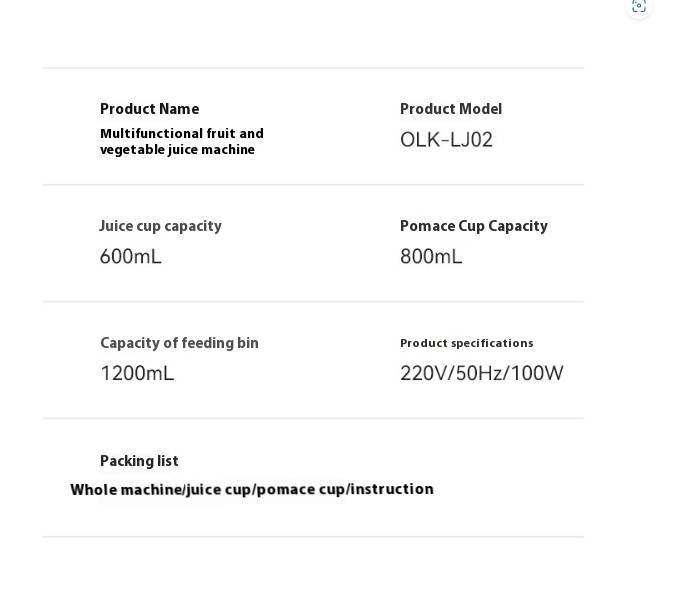The width and height of the screenshot is (693, 592).
Task: Select the Product Name heading
Action: click(x=149, y=109)
